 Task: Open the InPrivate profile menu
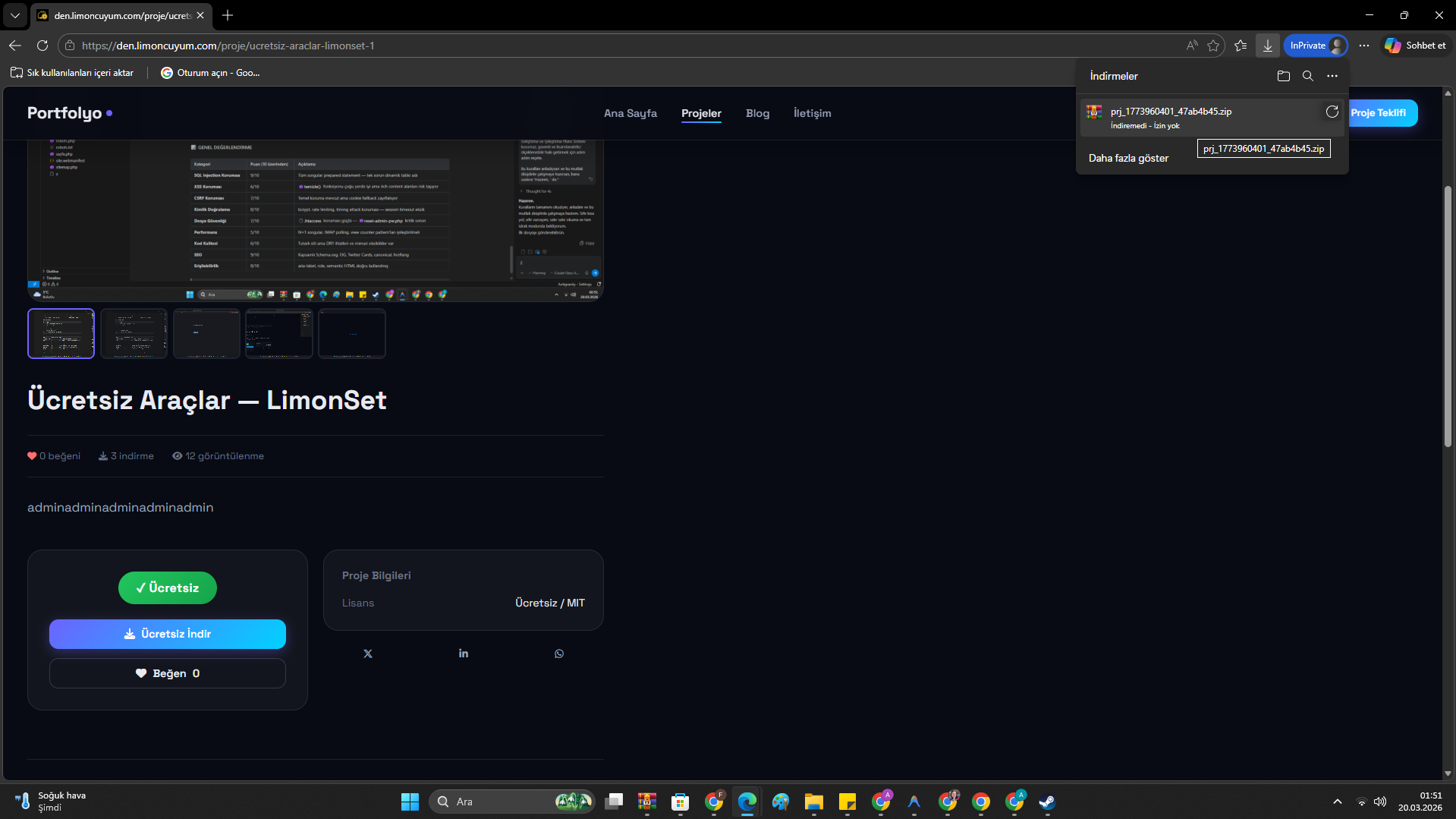1316,46
